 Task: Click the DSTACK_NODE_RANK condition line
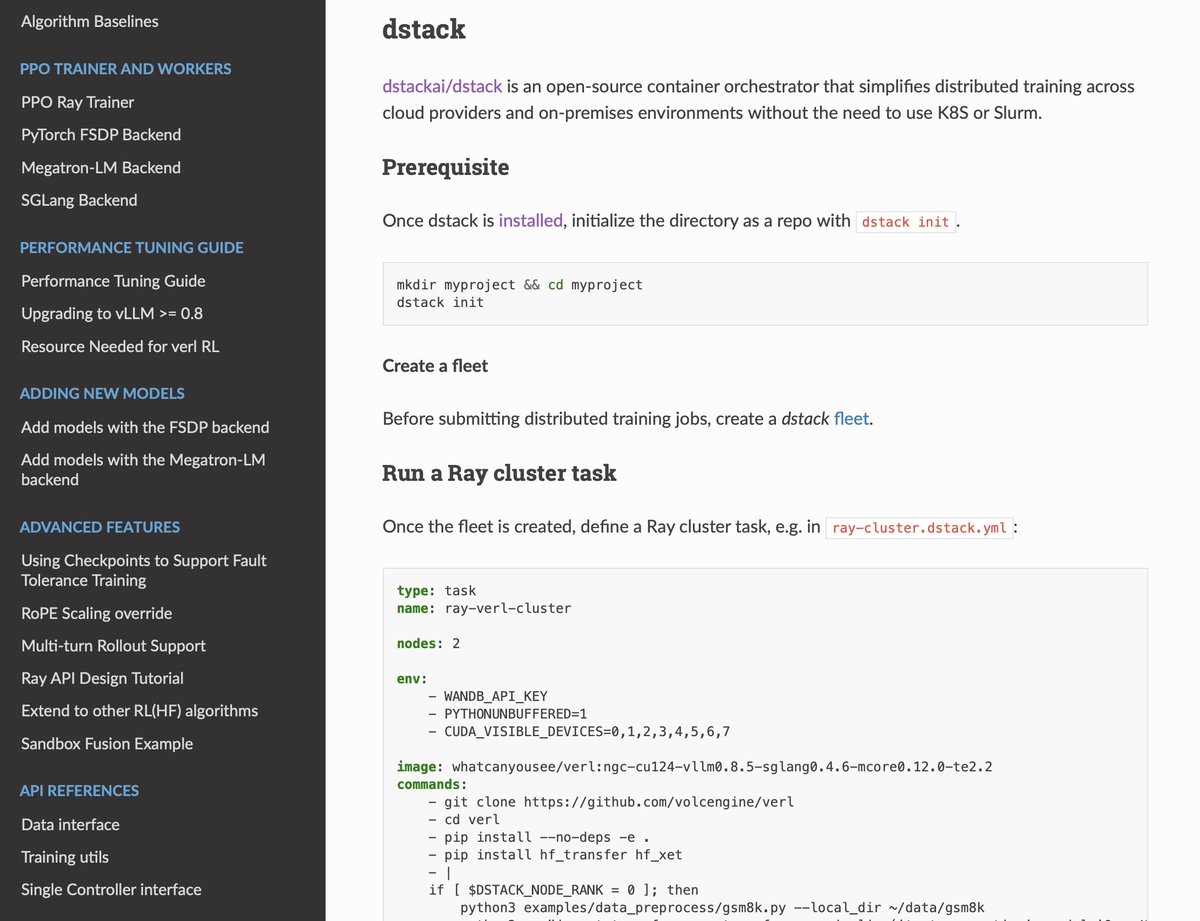coord(564,890)
